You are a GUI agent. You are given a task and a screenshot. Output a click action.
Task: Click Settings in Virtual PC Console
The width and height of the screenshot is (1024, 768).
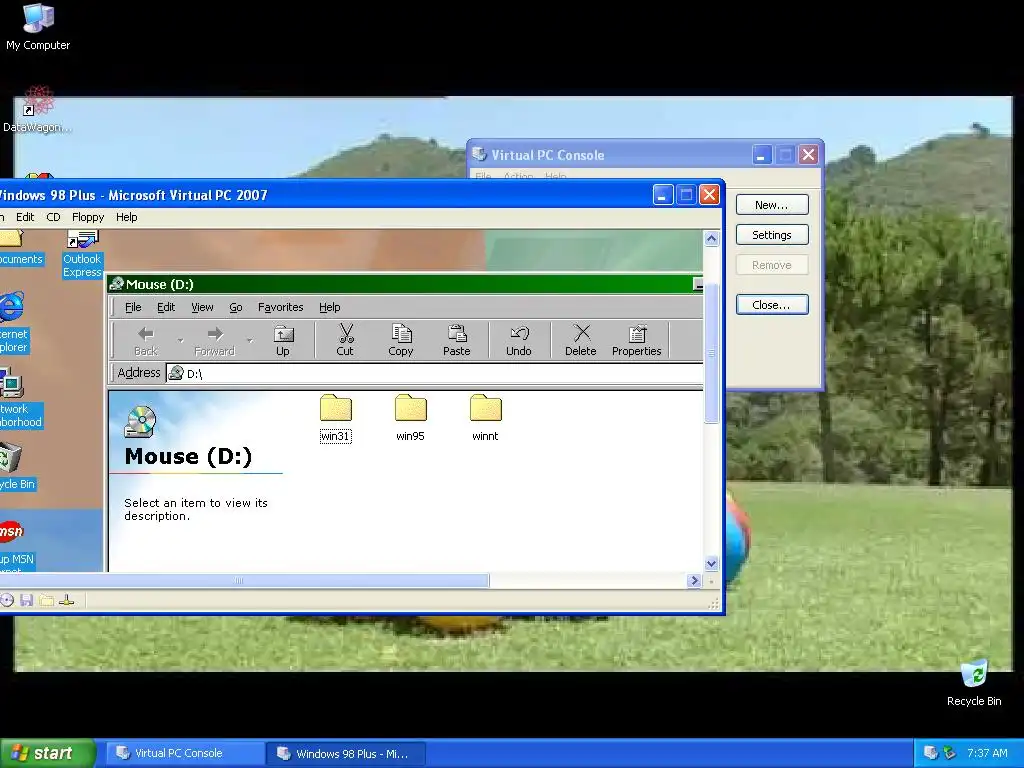772,234
